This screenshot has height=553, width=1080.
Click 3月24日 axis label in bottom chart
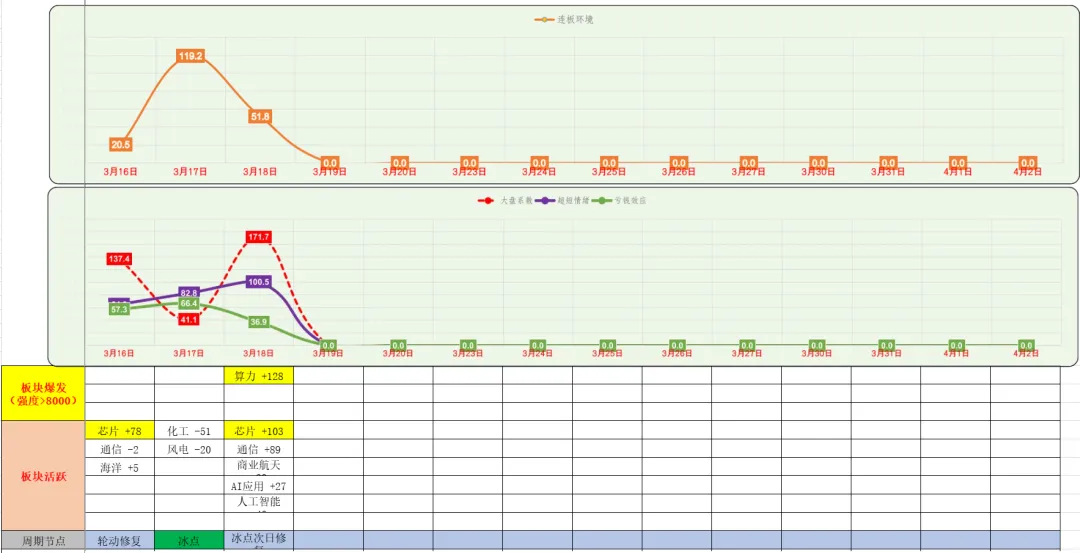[538, 353]
